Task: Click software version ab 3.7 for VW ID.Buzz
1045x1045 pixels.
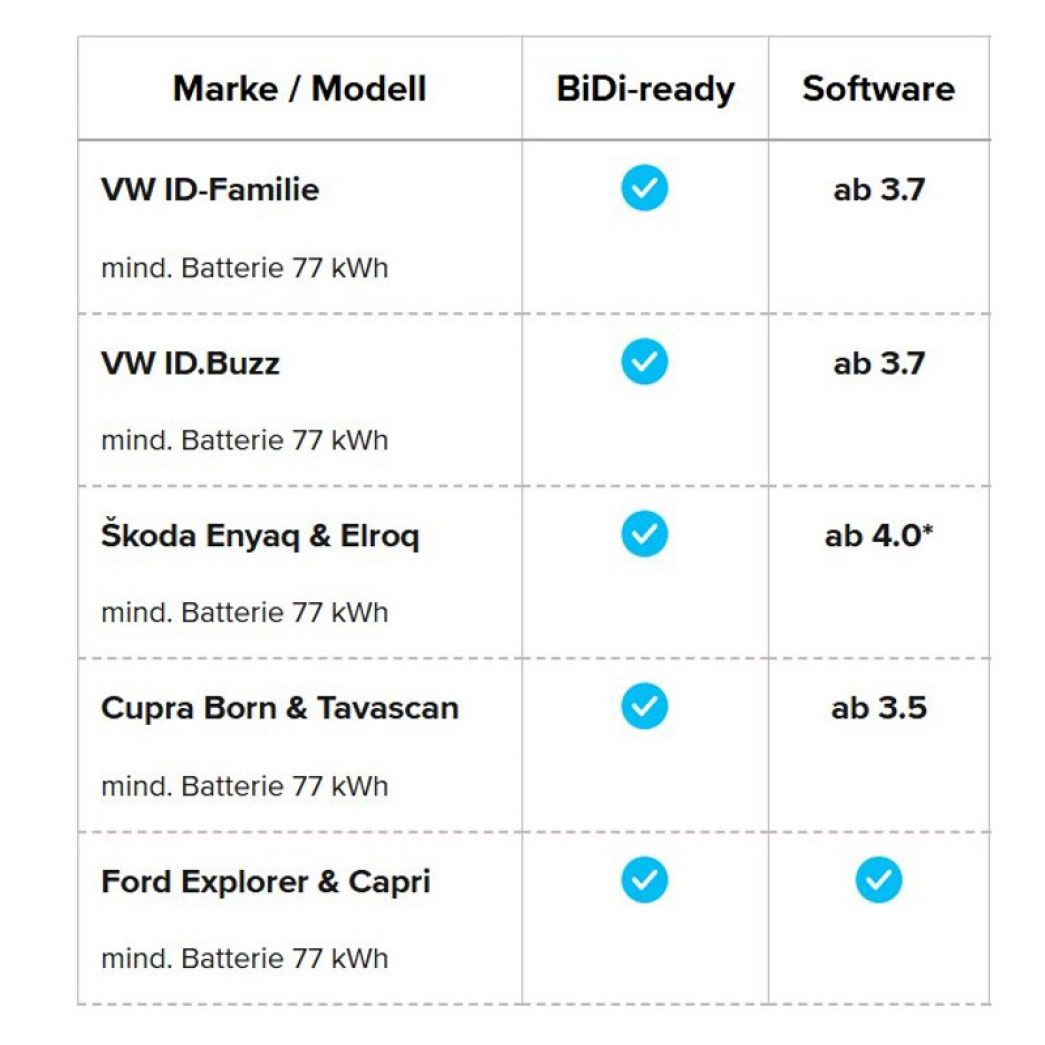Action: [x=879, y=364]
